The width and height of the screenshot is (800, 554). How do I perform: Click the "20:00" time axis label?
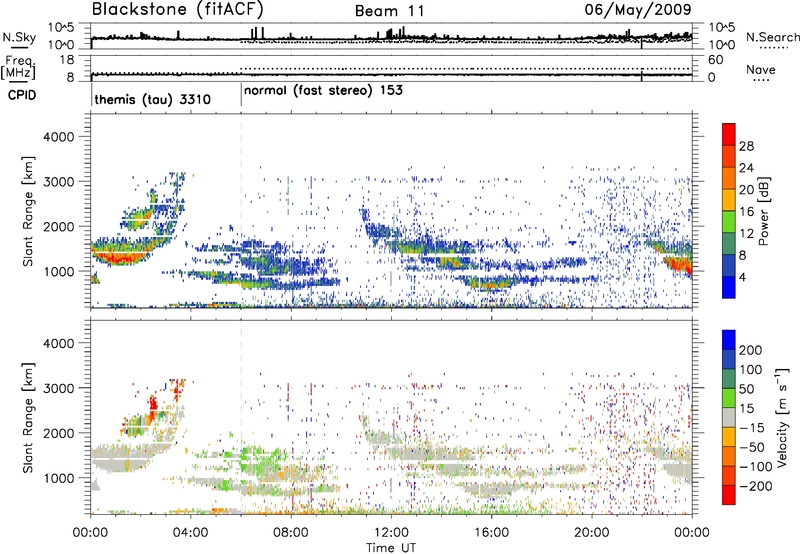click(x=592, y=533)
